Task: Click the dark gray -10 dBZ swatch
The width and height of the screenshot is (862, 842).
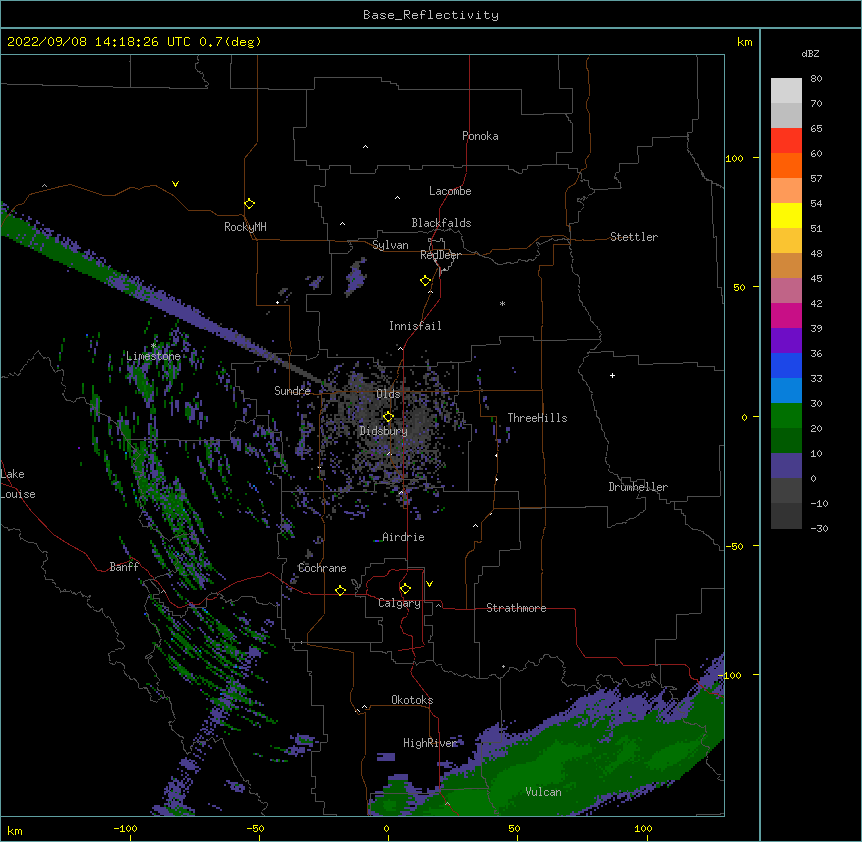Action: click(786, 516)
